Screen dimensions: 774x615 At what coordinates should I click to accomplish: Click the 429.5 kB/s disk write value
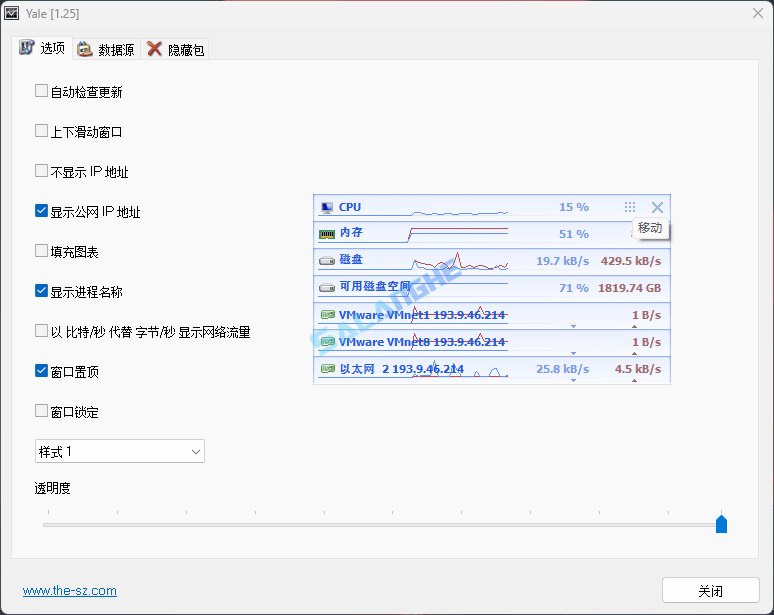[630, 261]
